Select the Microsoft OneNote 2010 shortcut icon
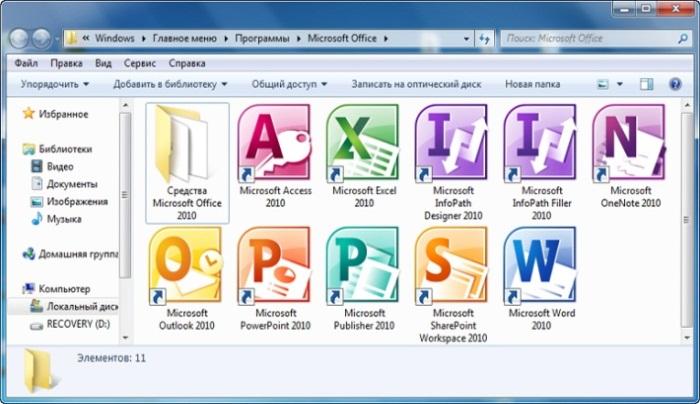This screenshot has width=700, height=404. point(628,144)
